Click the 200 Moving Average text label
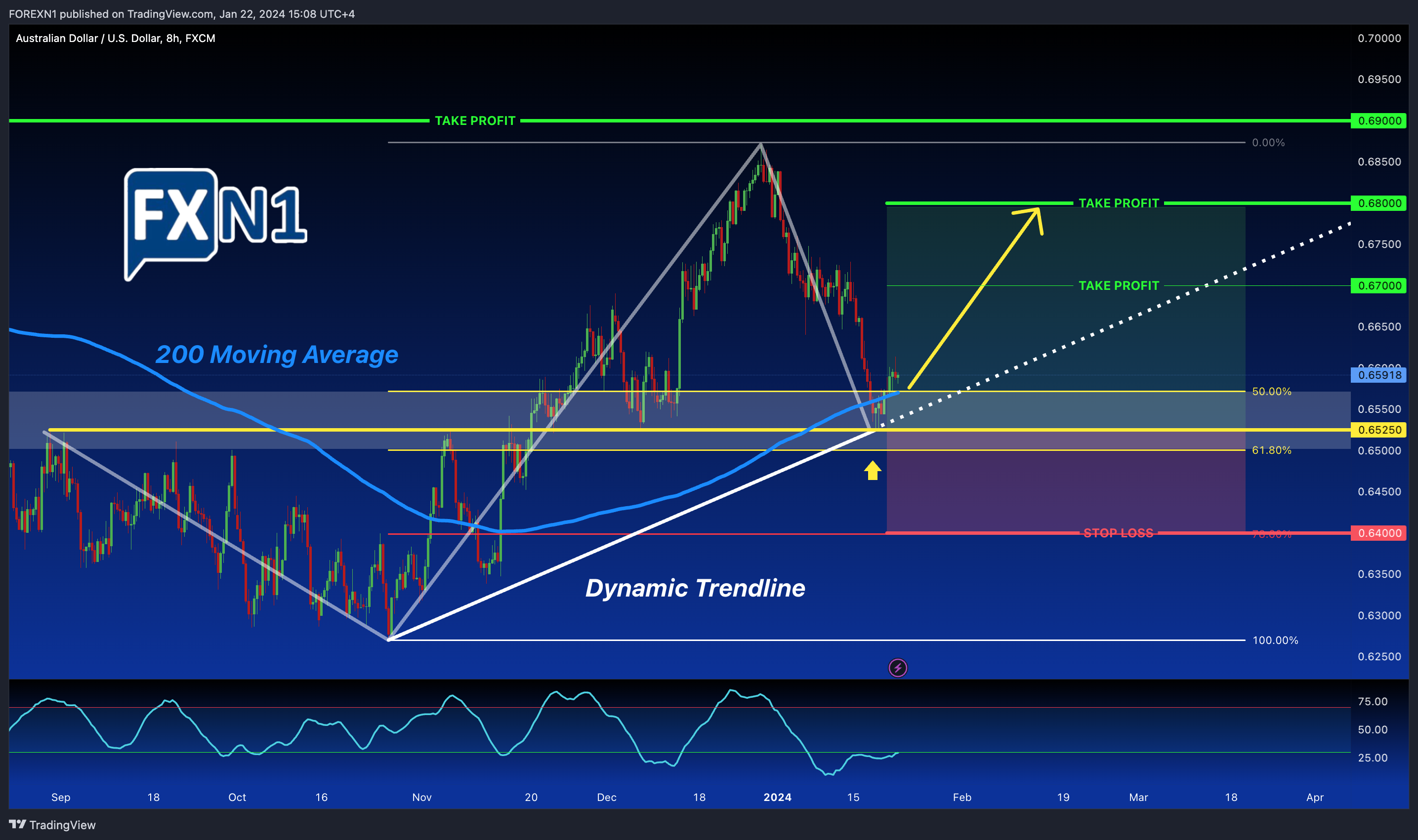The width and height of the screenshot is (1418, 840). pos(277,355)
